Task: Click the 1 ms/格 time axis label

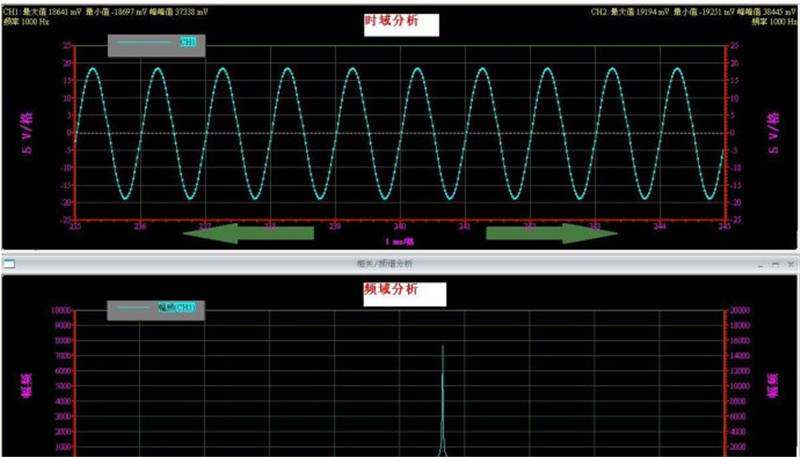Action: pos(399,241)
